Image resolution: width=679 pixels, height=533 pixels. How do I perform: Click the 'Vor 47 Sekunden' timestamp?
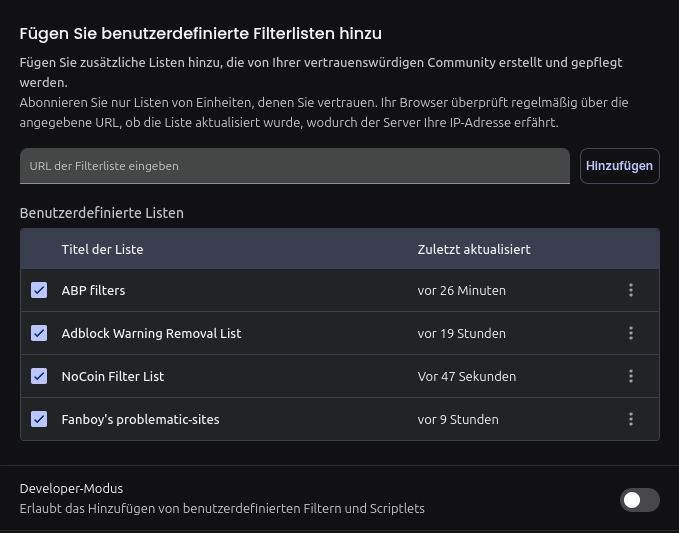click(x=466, y=376)
